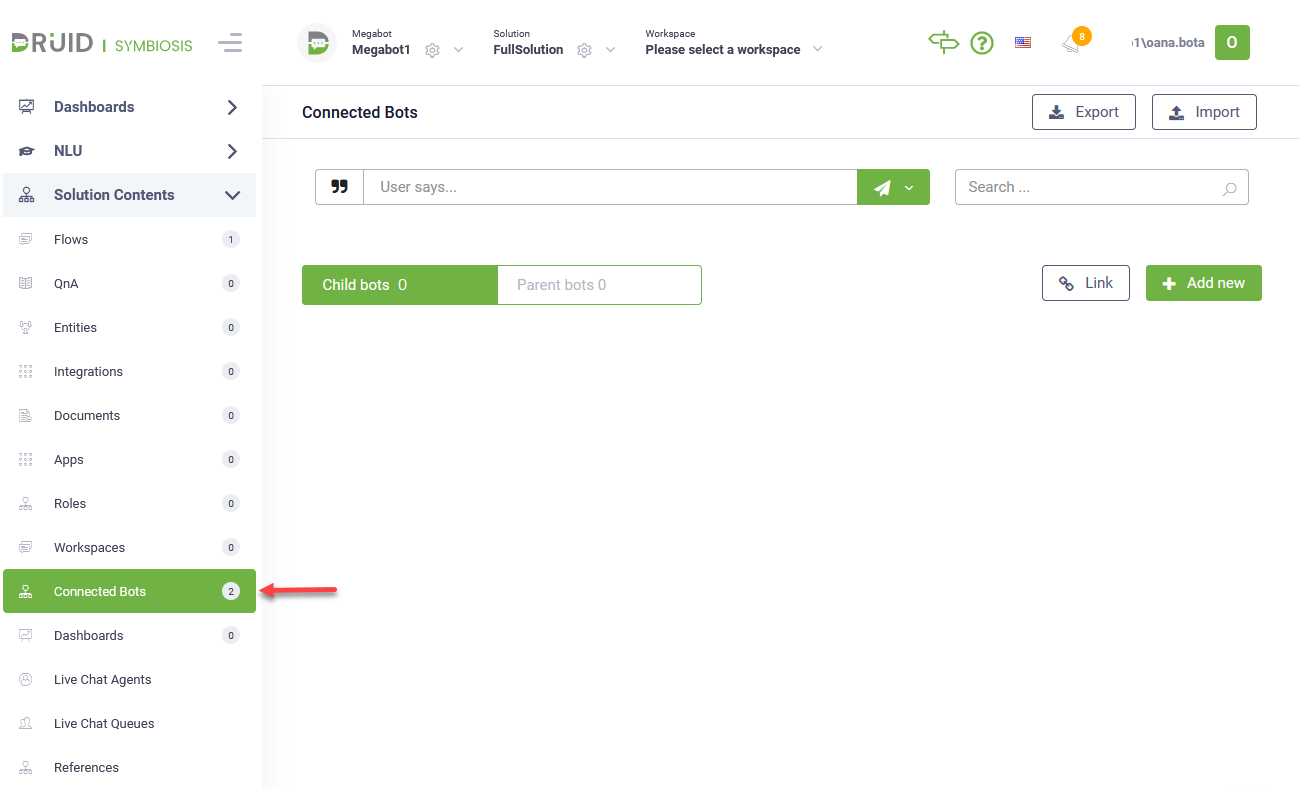This screenshot has height=789, width=1300.
Task: Click the signpost icon in the header
Action: pyautogui.click(x=943, y=42)
